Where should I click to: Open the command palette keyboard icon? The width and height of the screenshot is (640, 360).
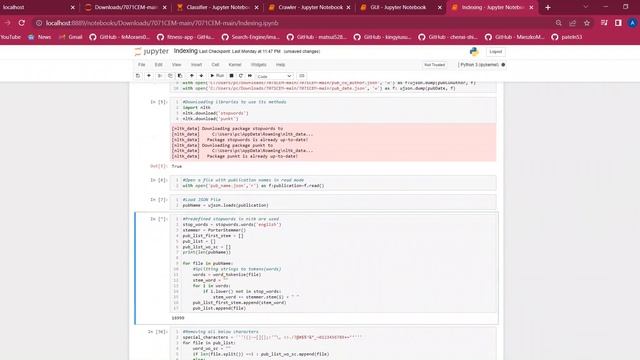click(x=302, y=76)
